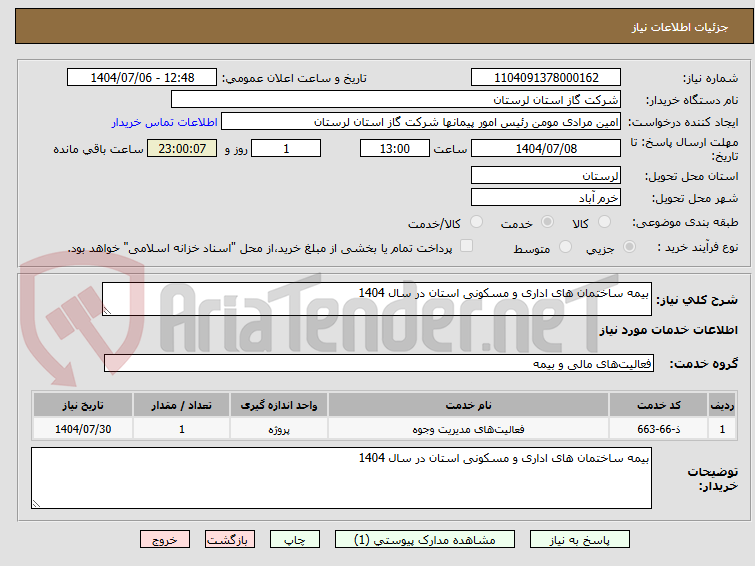Click the delivery province field لرستان

[546, 175]
